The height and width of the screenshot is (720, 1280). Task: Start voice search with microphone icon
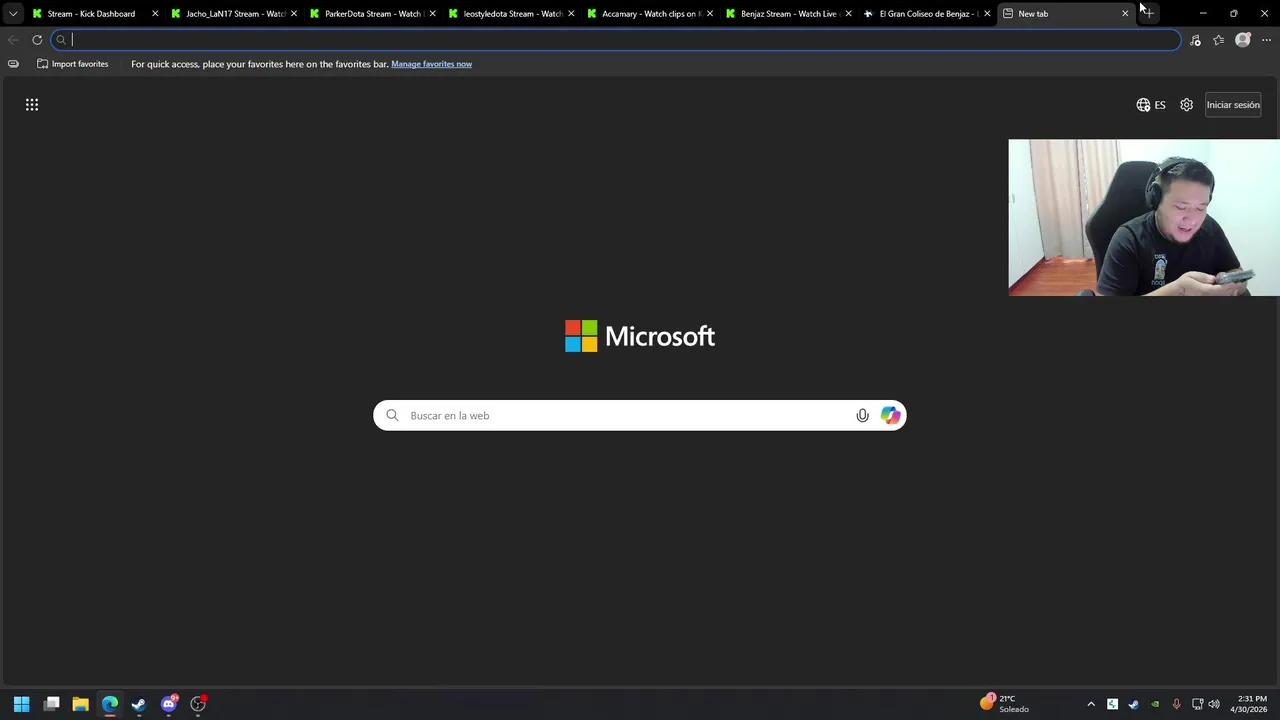pos(862,415)
